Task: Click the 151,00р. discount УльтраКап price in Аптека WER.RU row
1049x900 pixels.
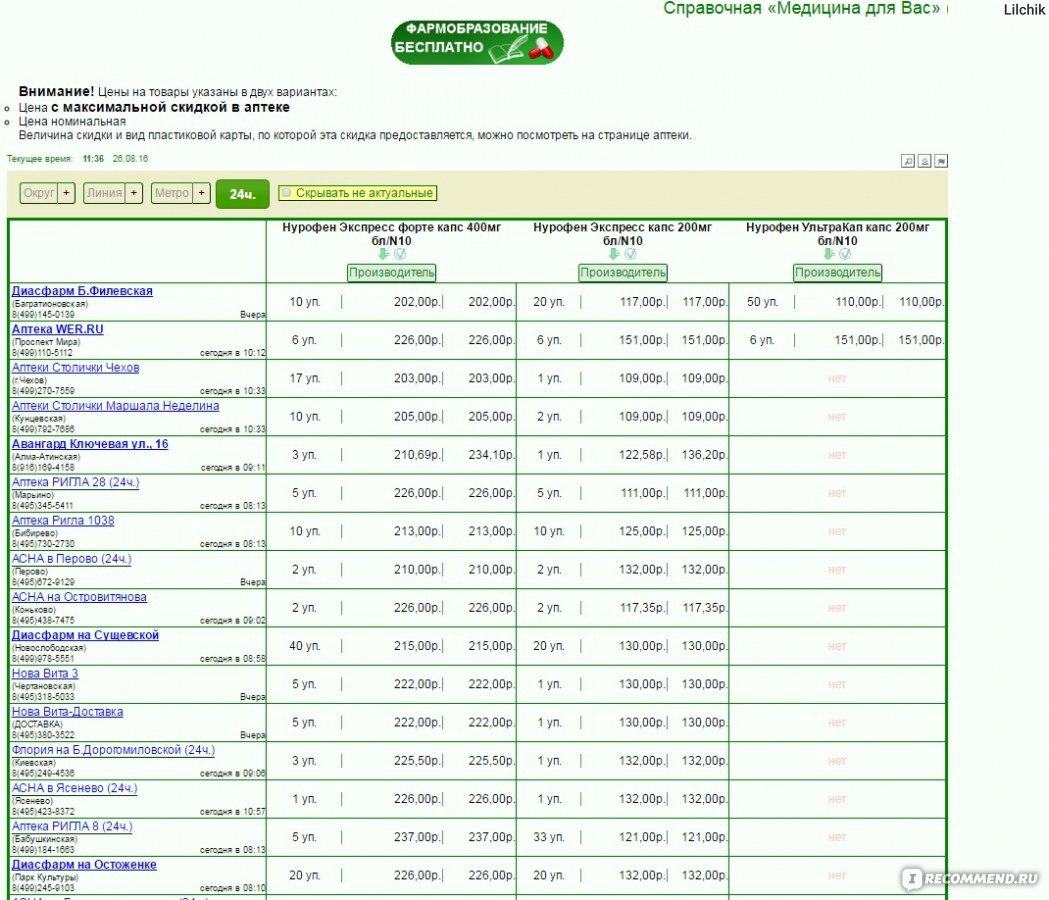Action: click(x=858, y=340)
